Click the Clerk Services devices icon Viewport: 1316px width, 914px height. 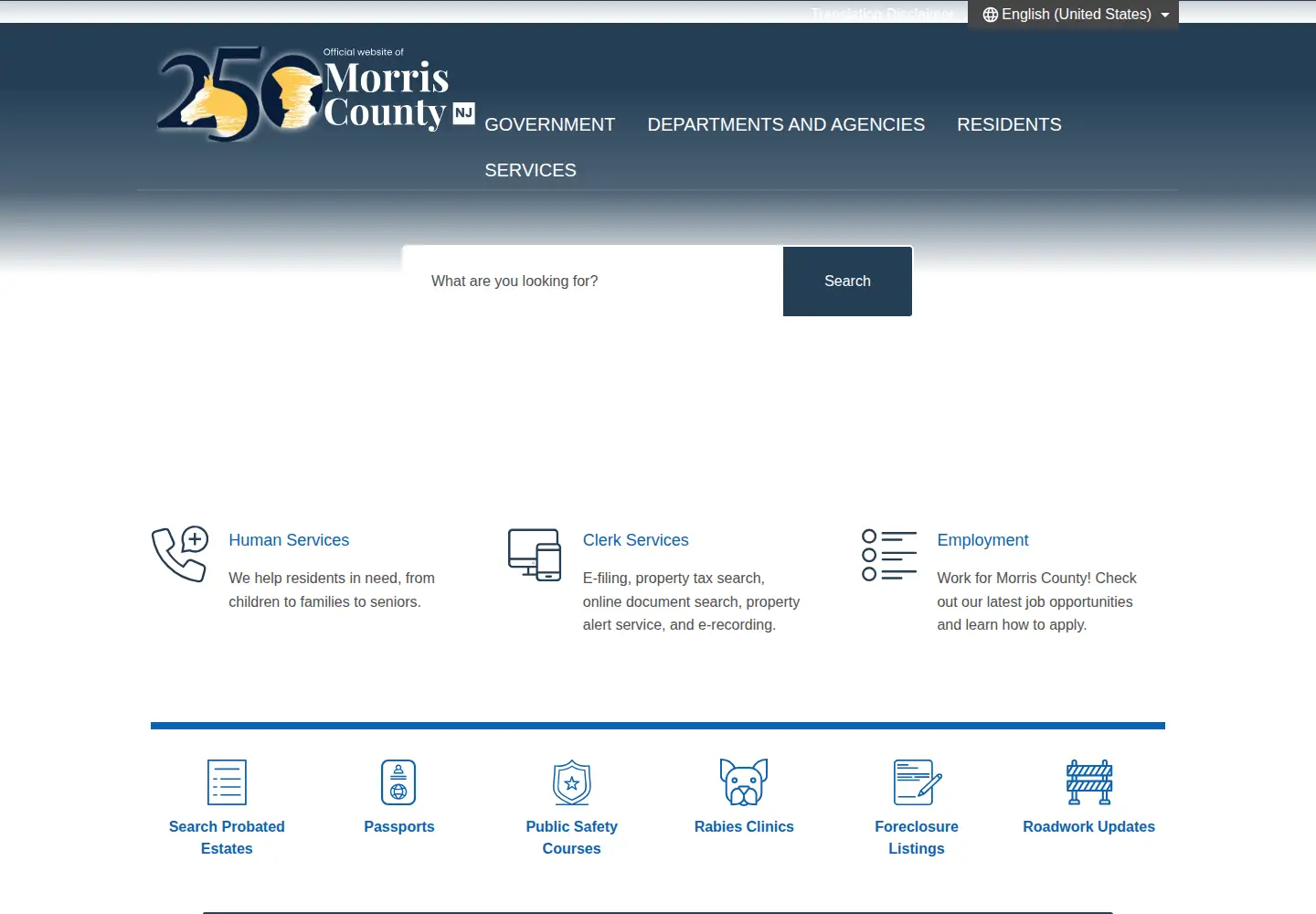pyautogui.click(x=535, y=554)
